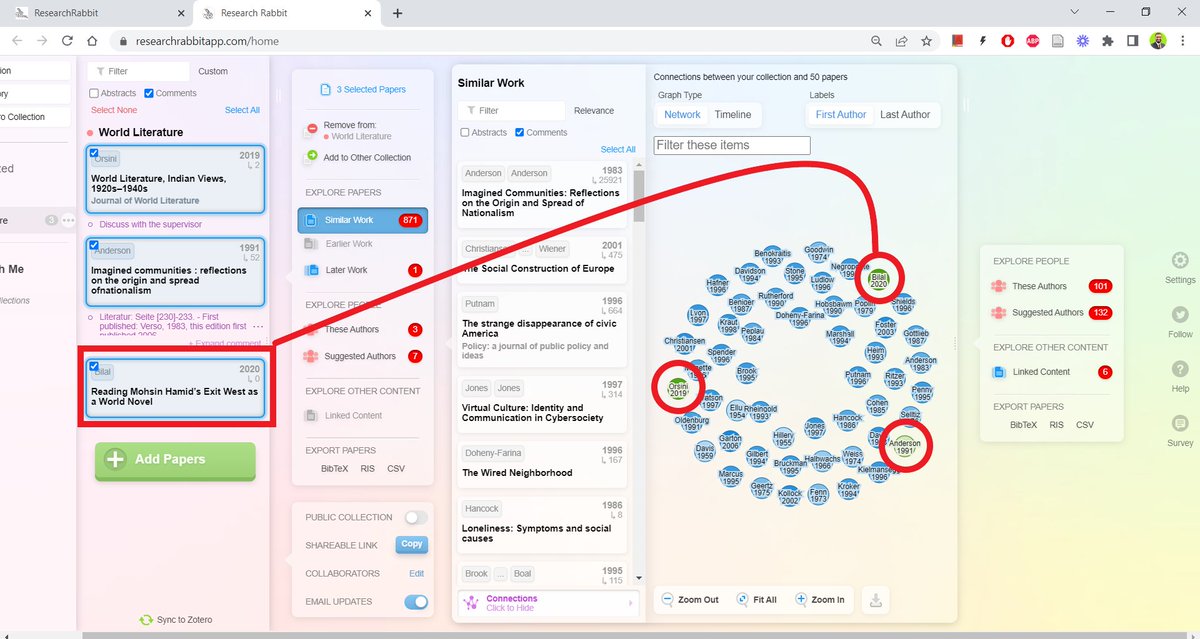Copy the shareable link
Viewport: 1200px width, 639px height.
tap(412, 545)
